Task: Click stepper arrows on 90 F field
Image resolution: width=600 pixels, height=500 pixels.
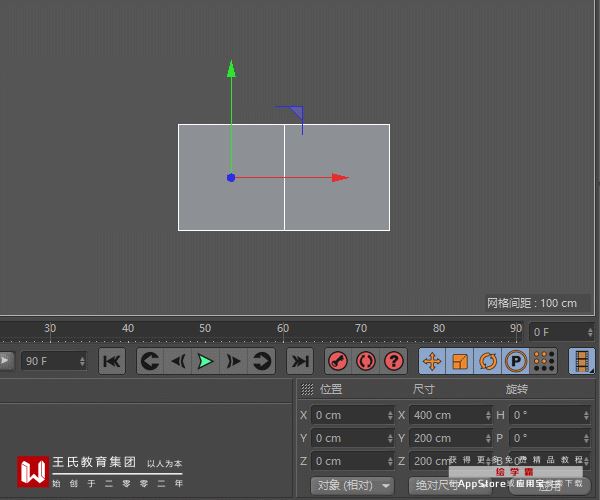Action: pos(82,361)
